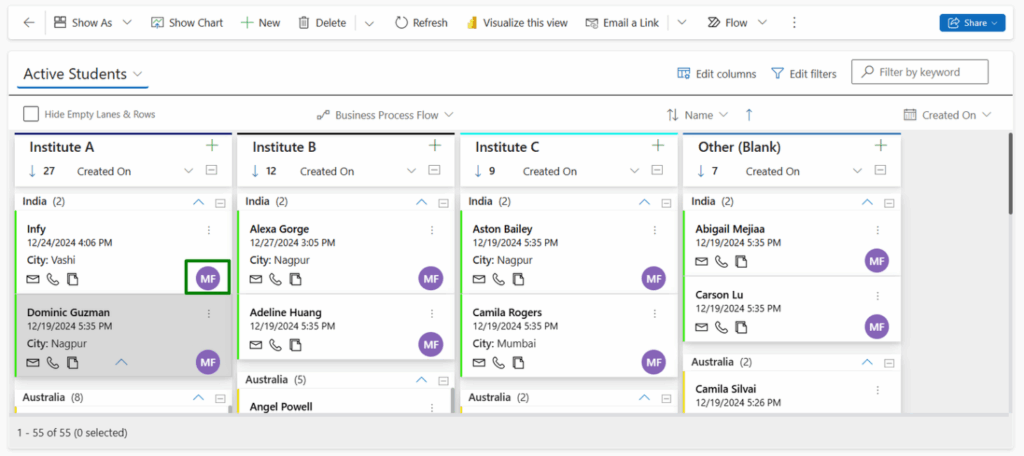This screenshot has width=1024, height=456.
Task: Minimize Australia row in Other (Blank) lane
Action: 889,363
